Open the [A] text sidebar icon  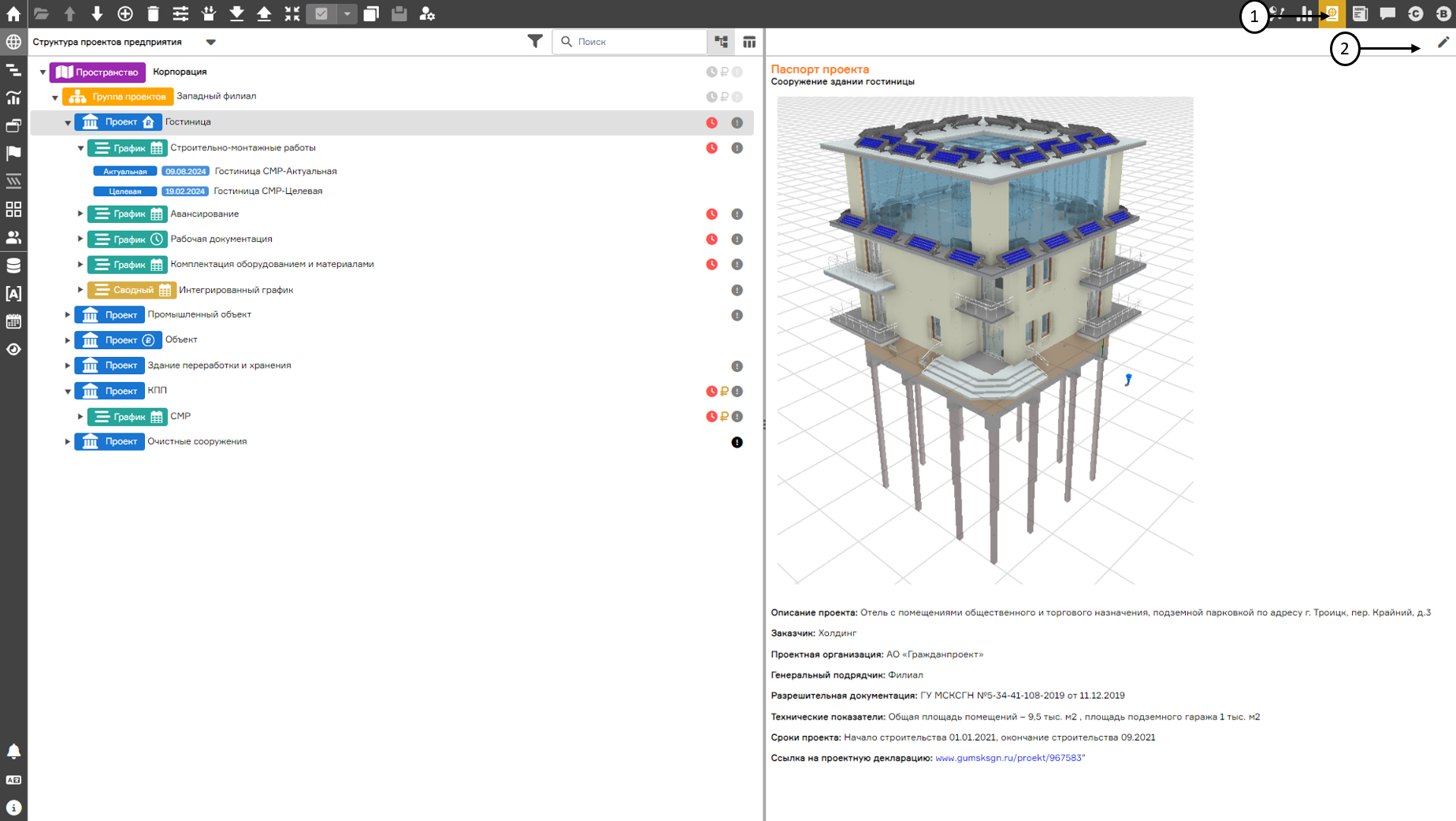(x=13, y=293)
